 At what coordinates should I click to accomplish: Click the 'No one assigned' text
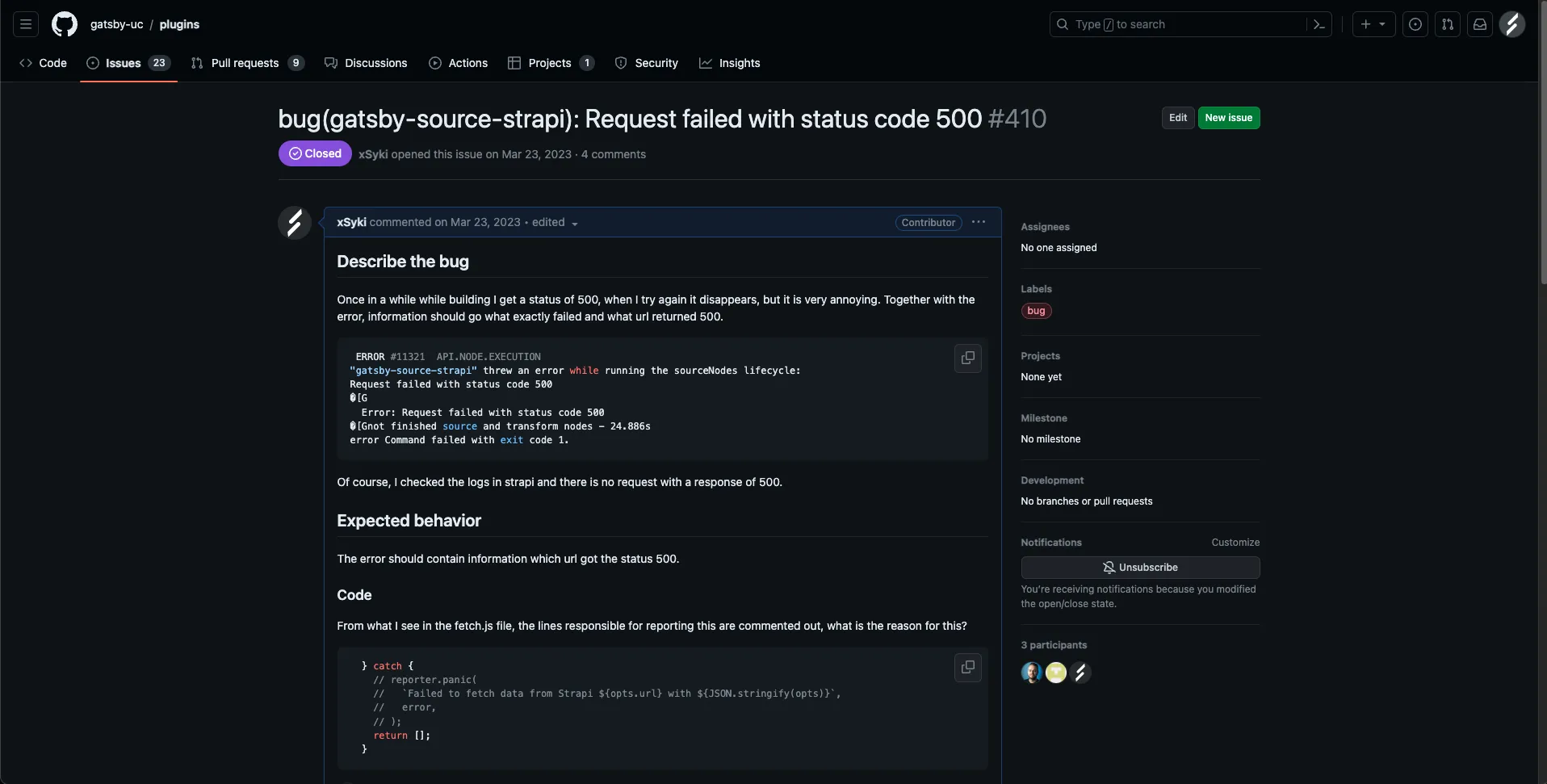[1059, 248]
